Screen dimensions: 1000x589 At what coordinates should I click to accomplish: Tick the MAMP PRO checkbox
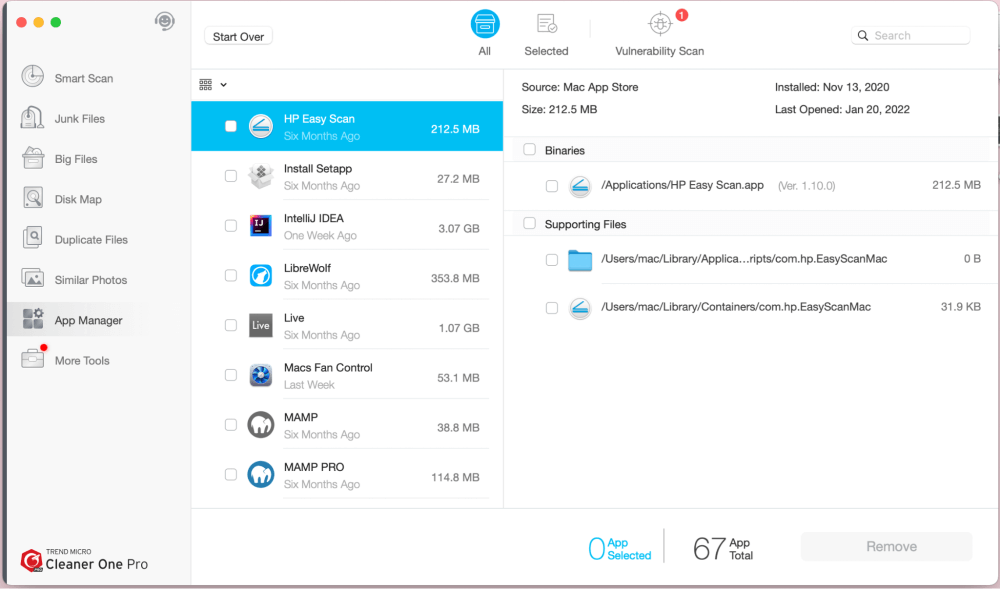(x=231, y=474)
